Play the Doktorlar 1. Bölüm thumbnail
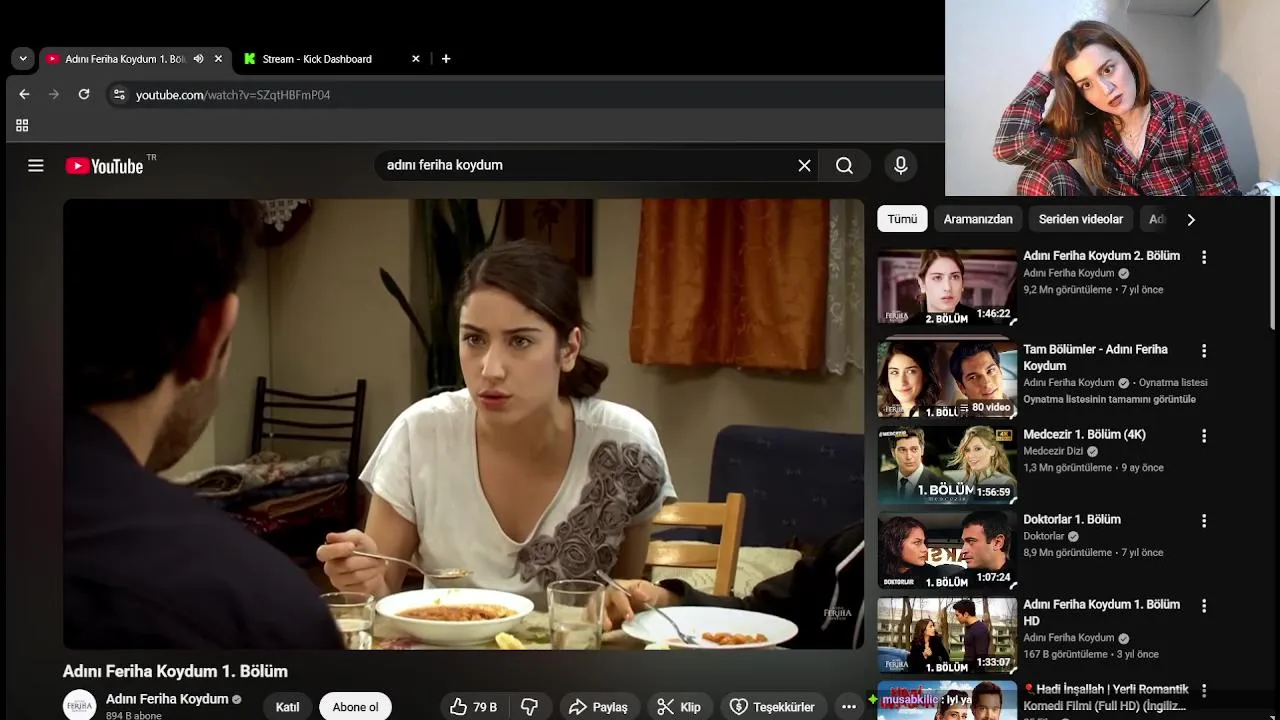 click(x=947, y=550)
